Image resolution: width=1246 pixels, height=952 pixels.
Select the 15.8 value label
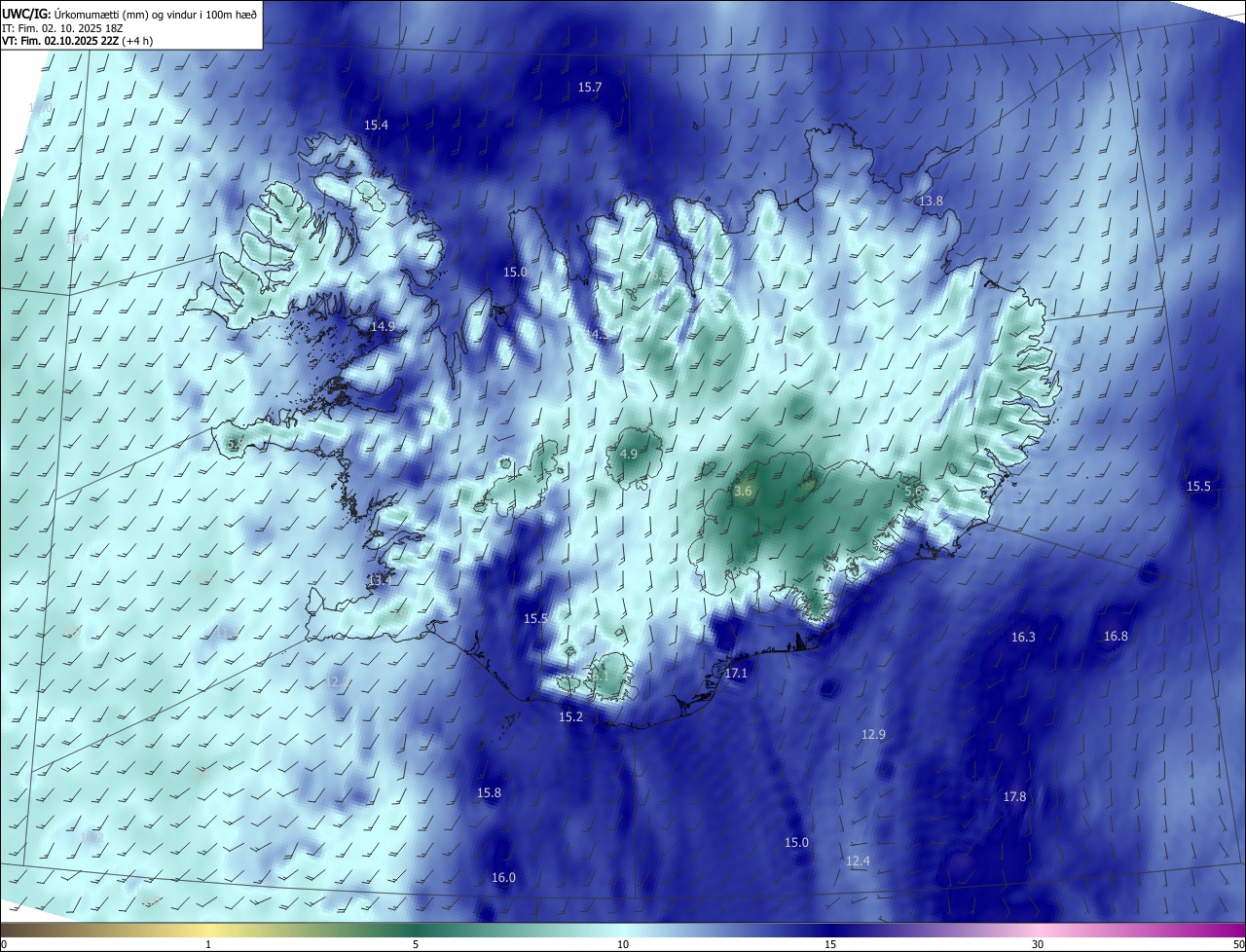point(489,794)
